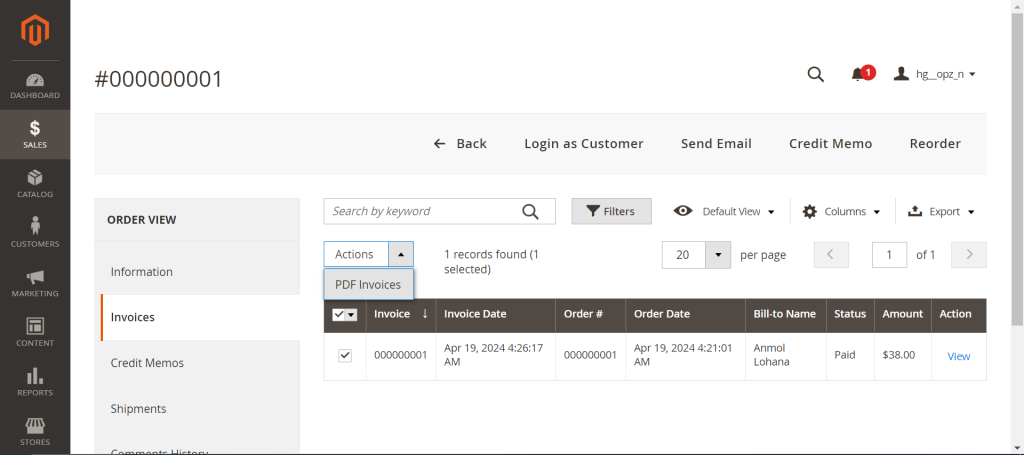Screen dimensions: 1024x455
Task: Click the user avatar icon
Action: tap(901, 74)
